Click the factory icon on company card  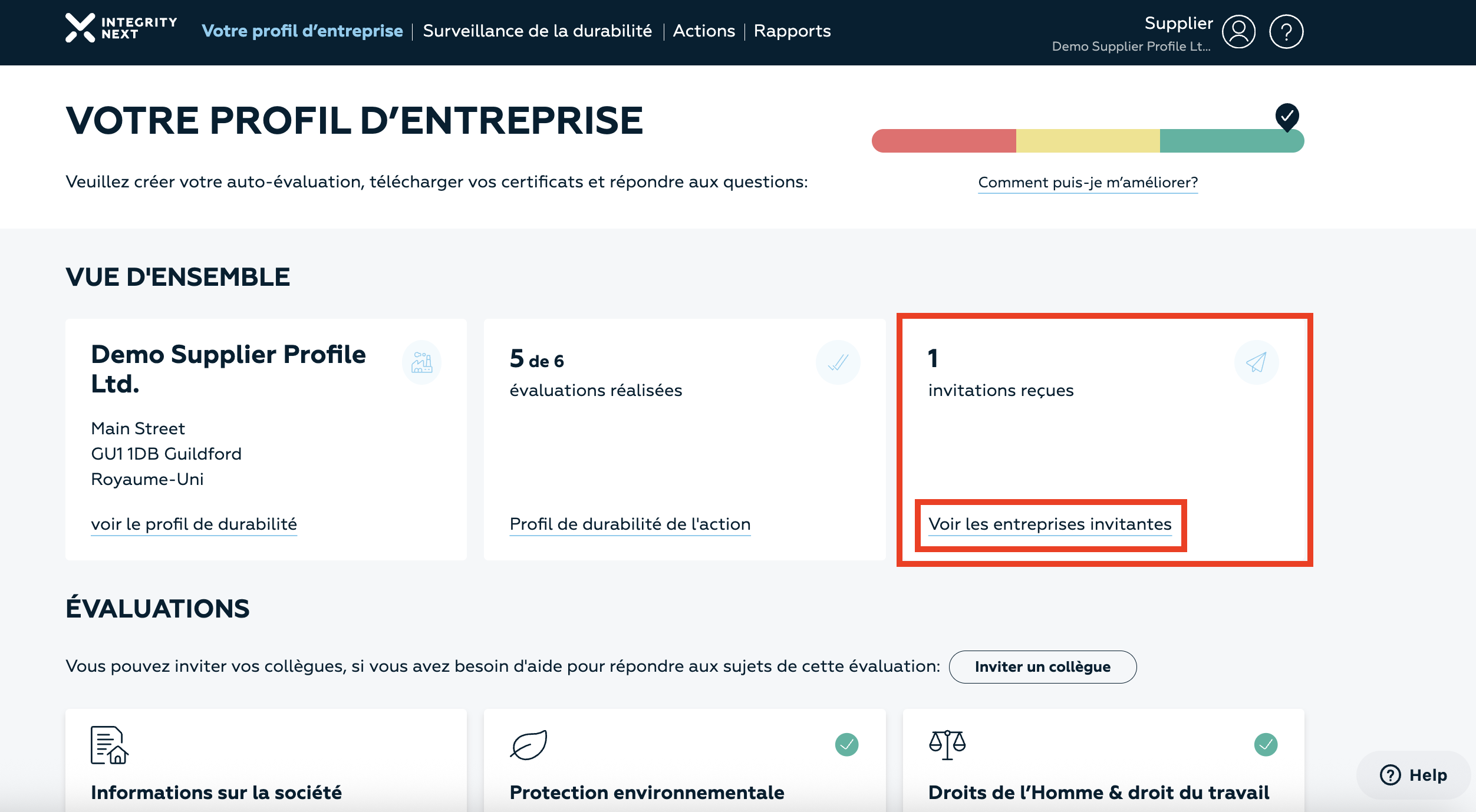tap(421, 362)
